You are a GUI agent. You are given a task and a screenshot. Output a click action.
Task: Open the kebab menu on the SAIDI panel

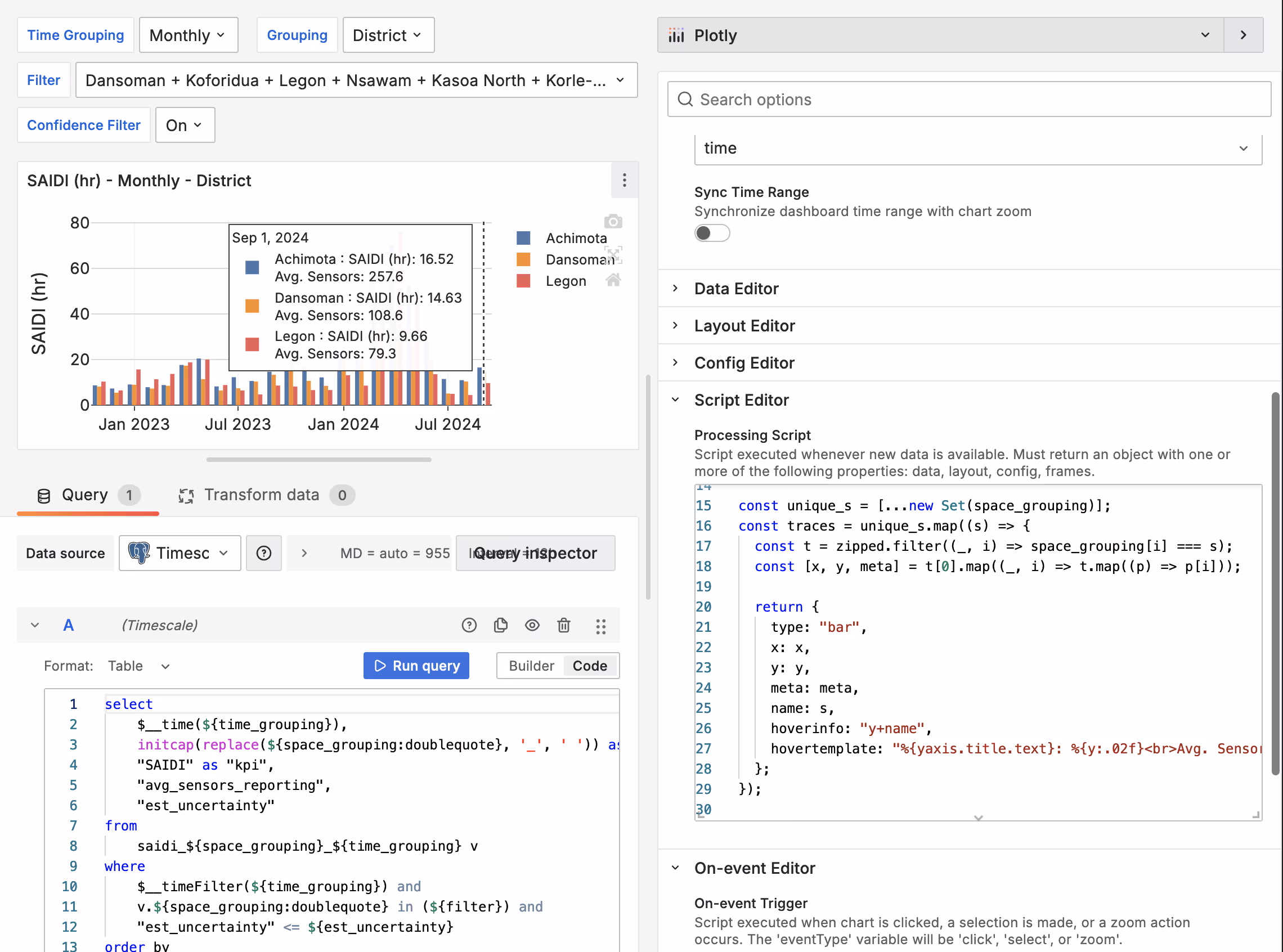(x=625, y=181)
